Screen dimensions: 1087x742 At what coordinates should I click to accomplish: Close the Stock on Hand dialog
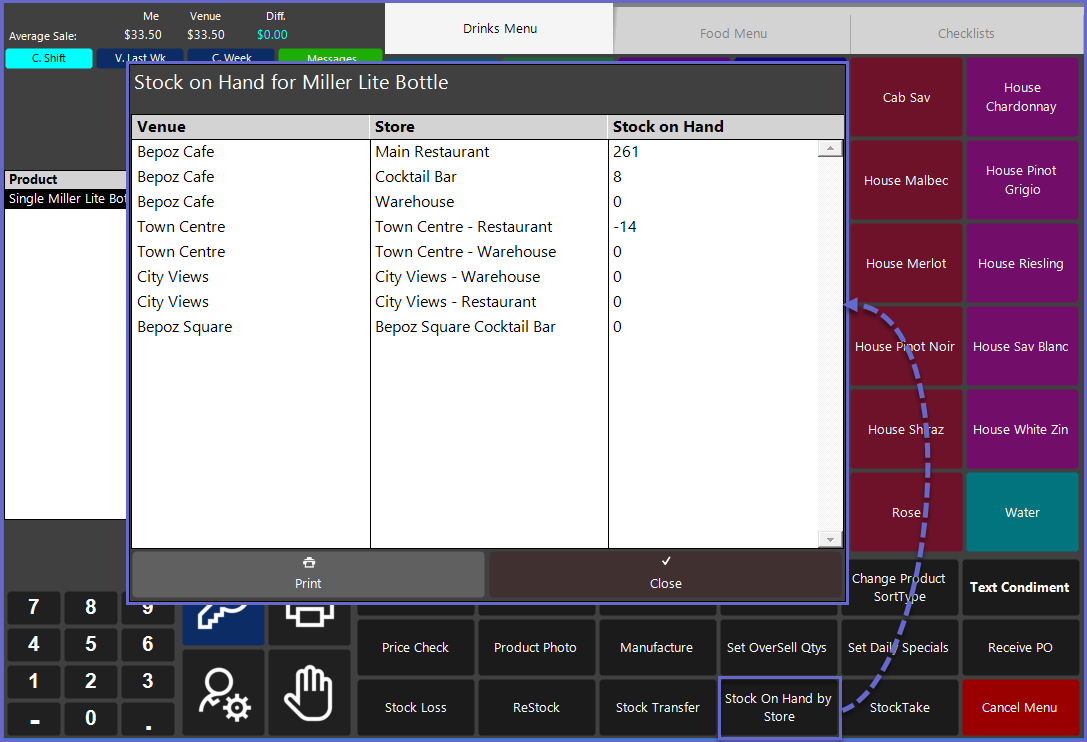pyautogui.click(x=665, y=574)
